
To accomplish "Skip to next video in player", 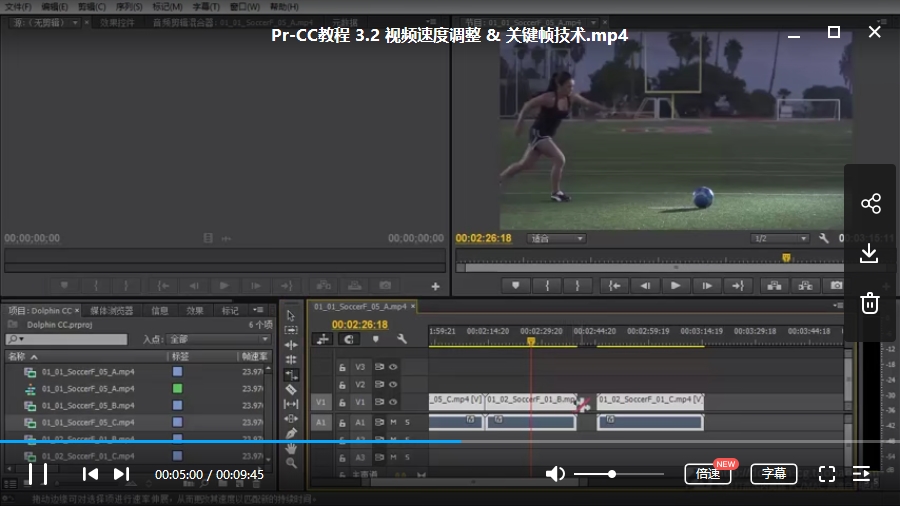I will click(121, 474).
